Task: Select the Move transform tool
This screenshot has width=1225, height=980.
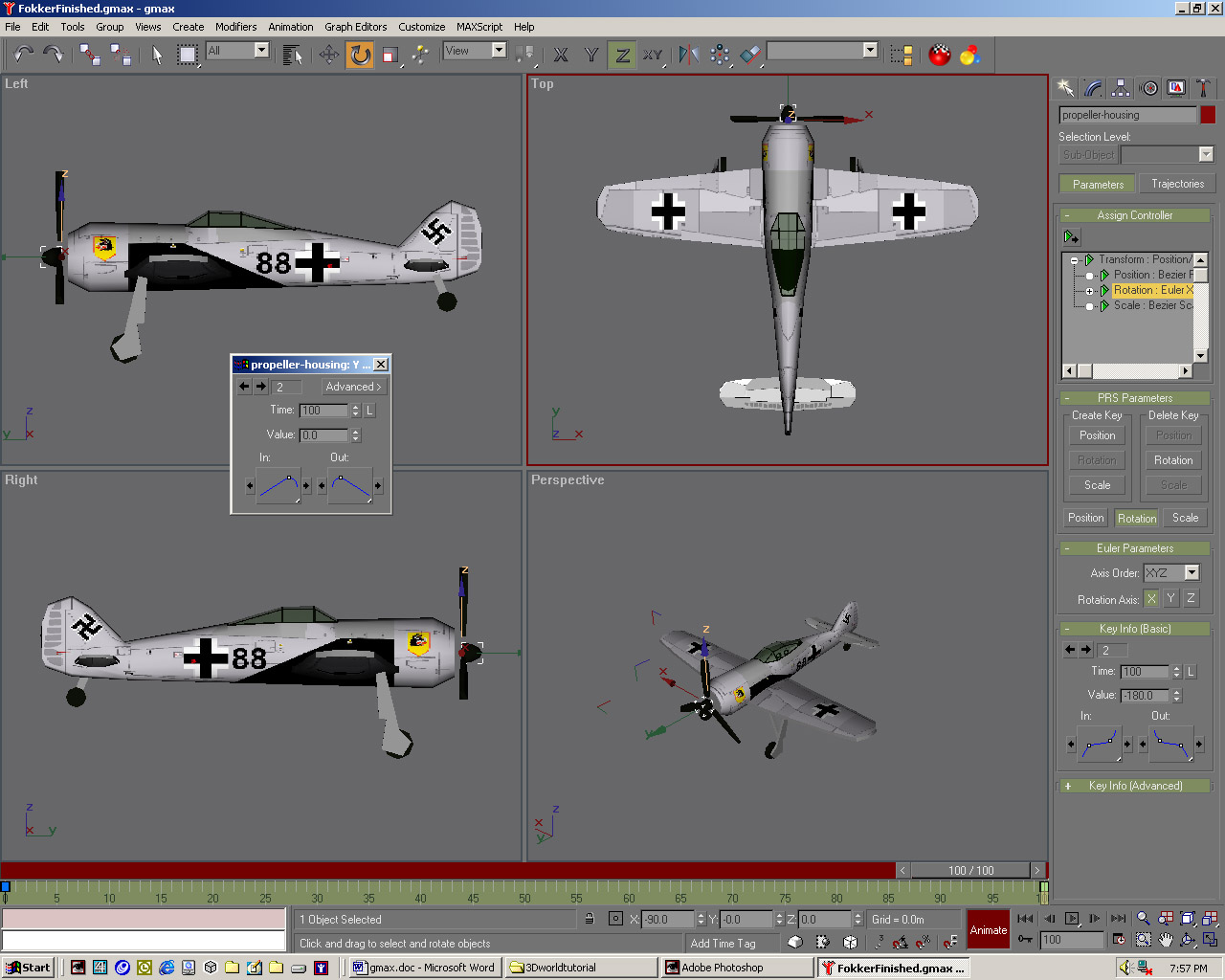Action: pyautogui.click(x=329, y=55)
